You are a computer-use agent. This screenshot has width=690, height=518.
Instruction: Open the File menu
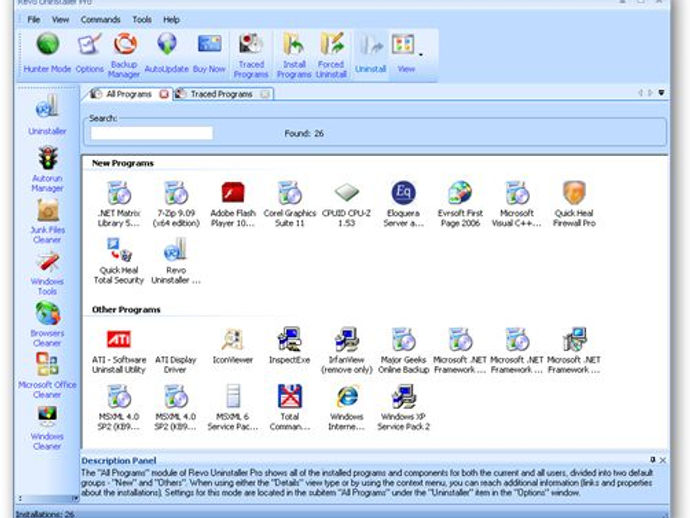pyautogui.click(x=33, y=19)
